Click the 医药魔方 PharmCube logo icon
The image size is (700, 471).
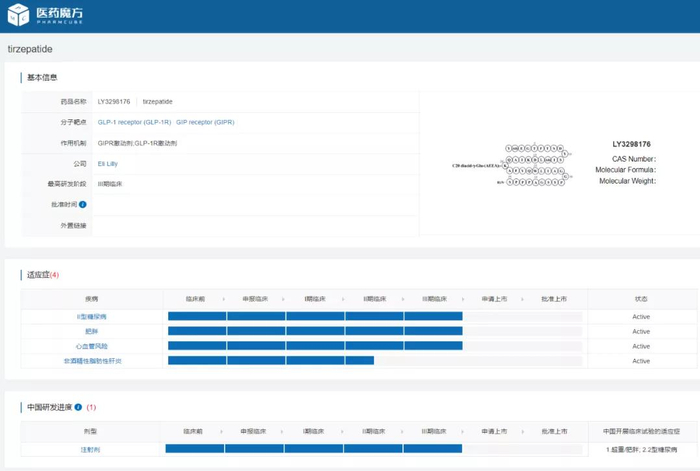(18, 15)
